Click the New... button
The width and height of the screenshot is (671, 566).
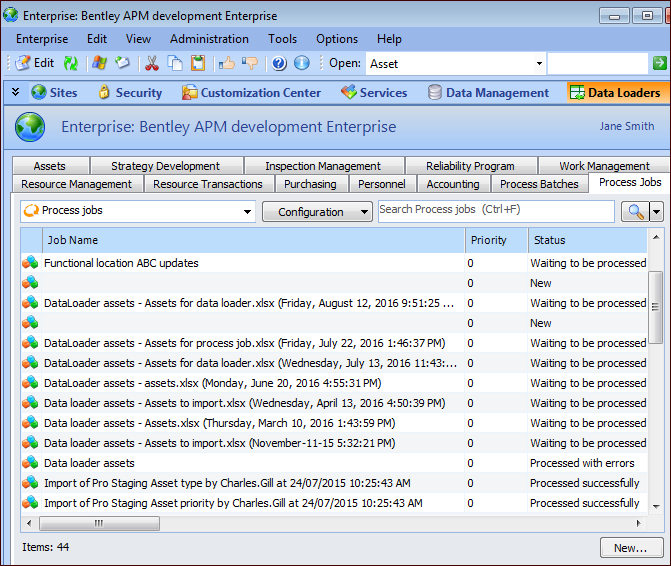point(630,548)
